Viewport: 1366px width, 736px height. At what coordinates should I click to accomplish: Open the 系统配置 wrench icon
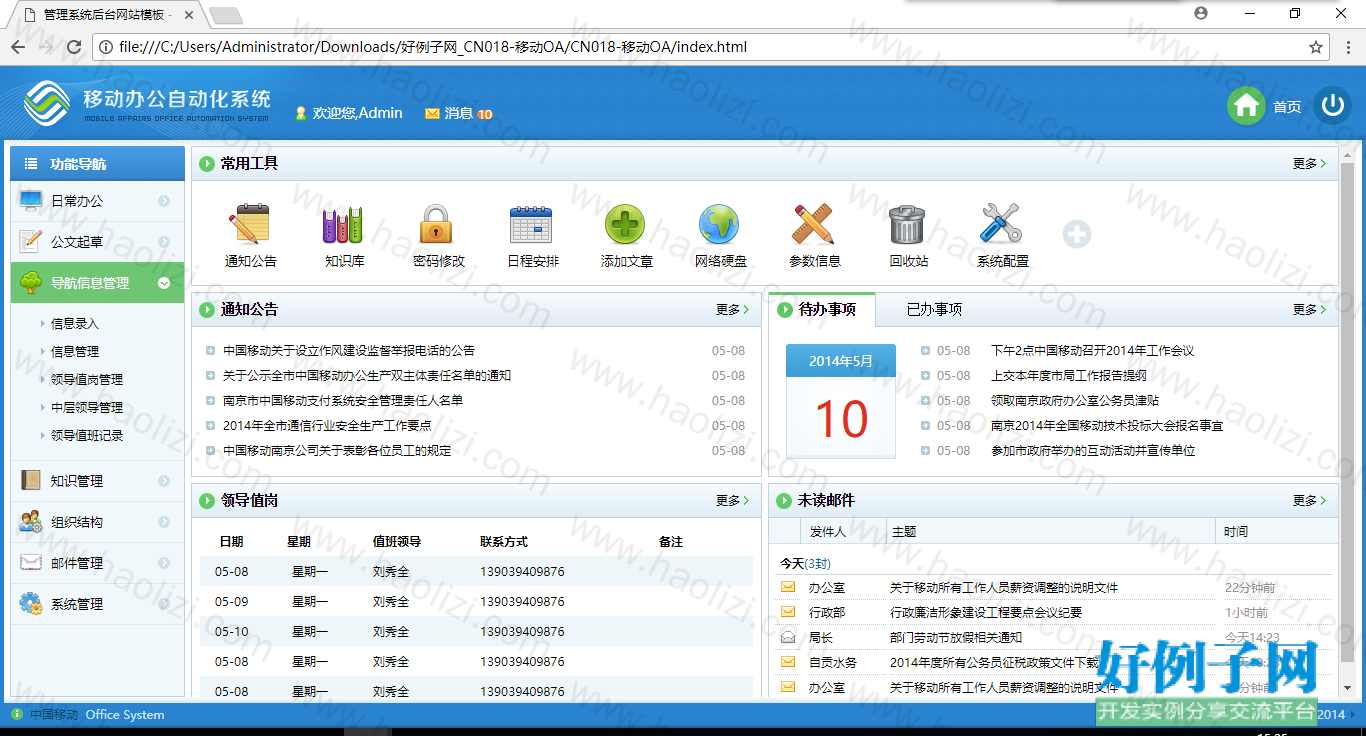pyautogui.click(x=1000, y=224)
